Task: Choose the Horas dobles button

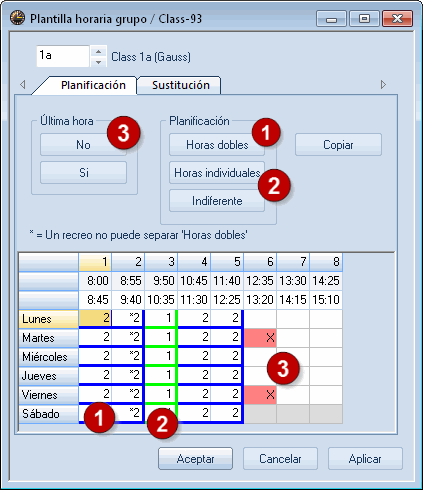Action: [217, 145]
